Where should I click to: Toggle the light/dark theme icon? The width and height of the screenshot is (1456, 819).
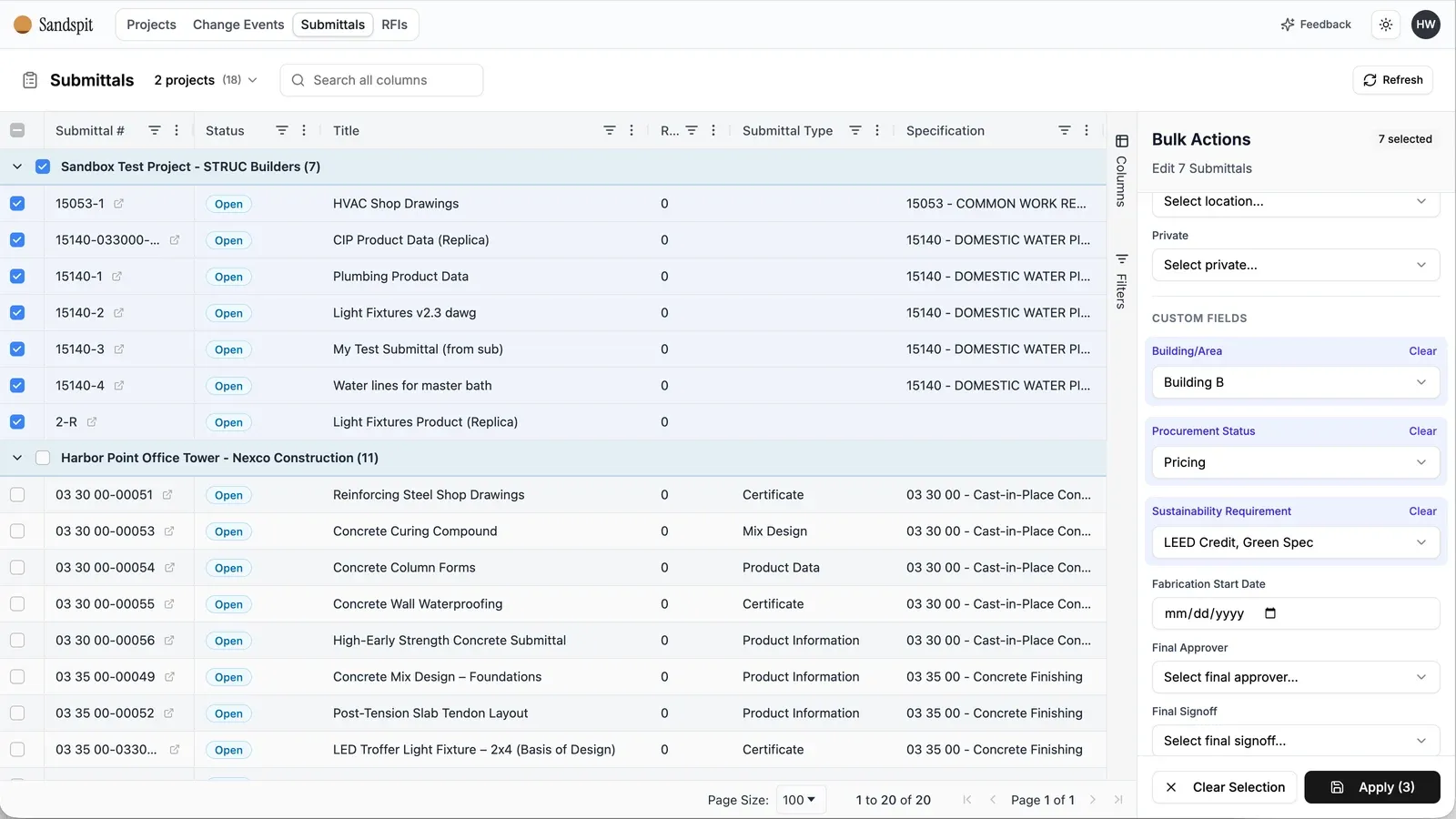1386,25
